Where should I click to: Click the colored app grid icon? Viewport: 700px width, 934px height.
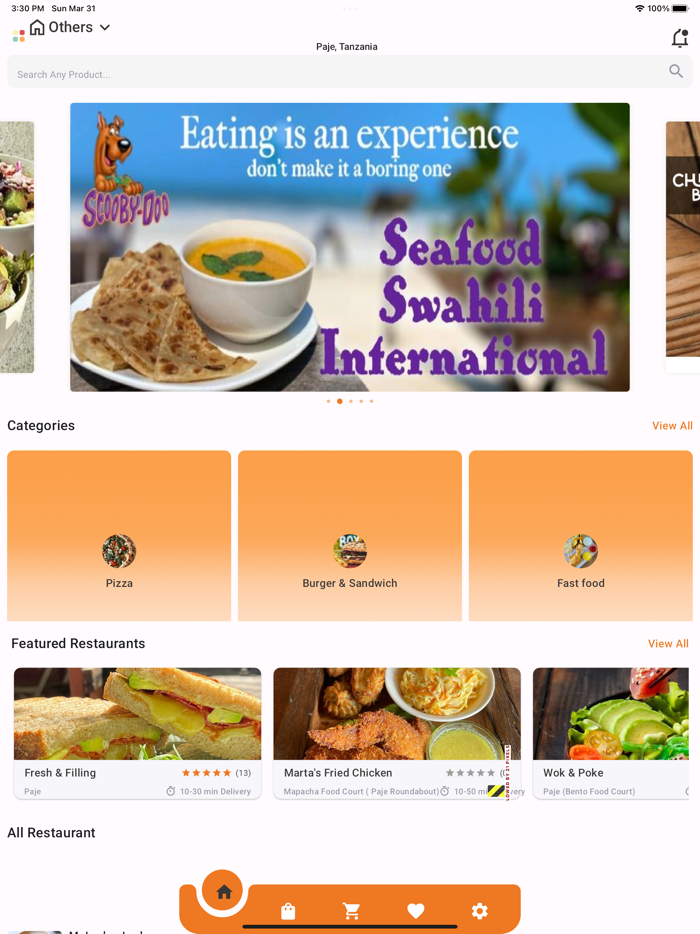tap(18, 36)
